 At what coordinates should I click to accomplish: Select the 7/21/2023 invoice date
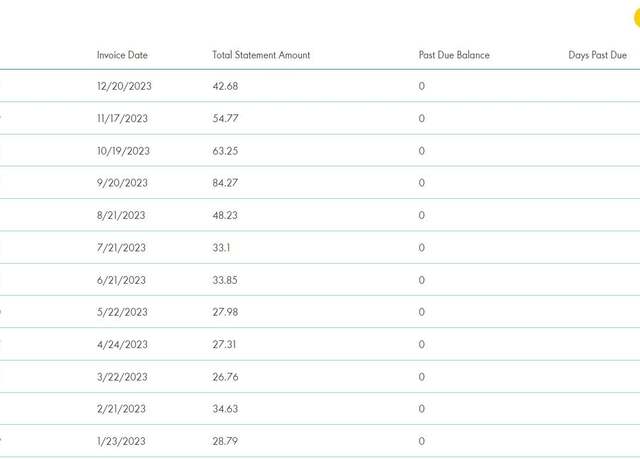click(121, 248)
